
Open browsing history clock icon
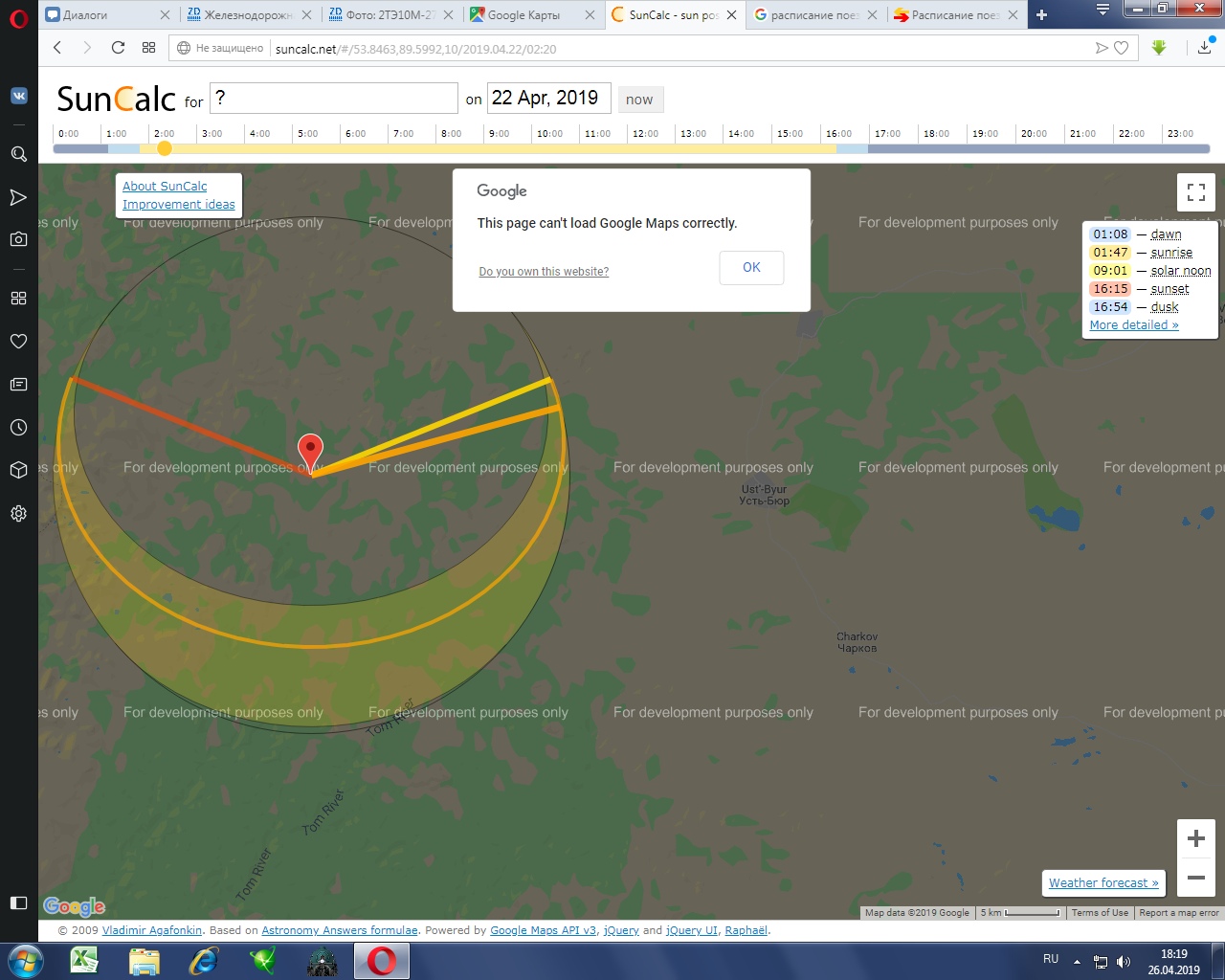click(x=18, y=428)
